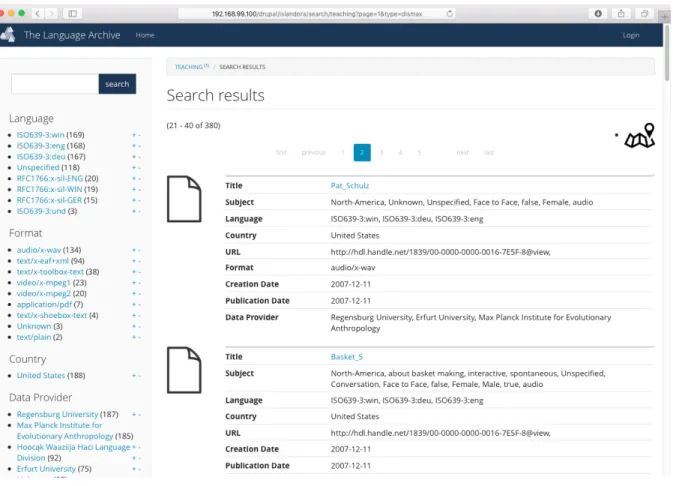Include the application/pdf facet with plus
This screenshot has width=673, height=486.
(133, 305)
